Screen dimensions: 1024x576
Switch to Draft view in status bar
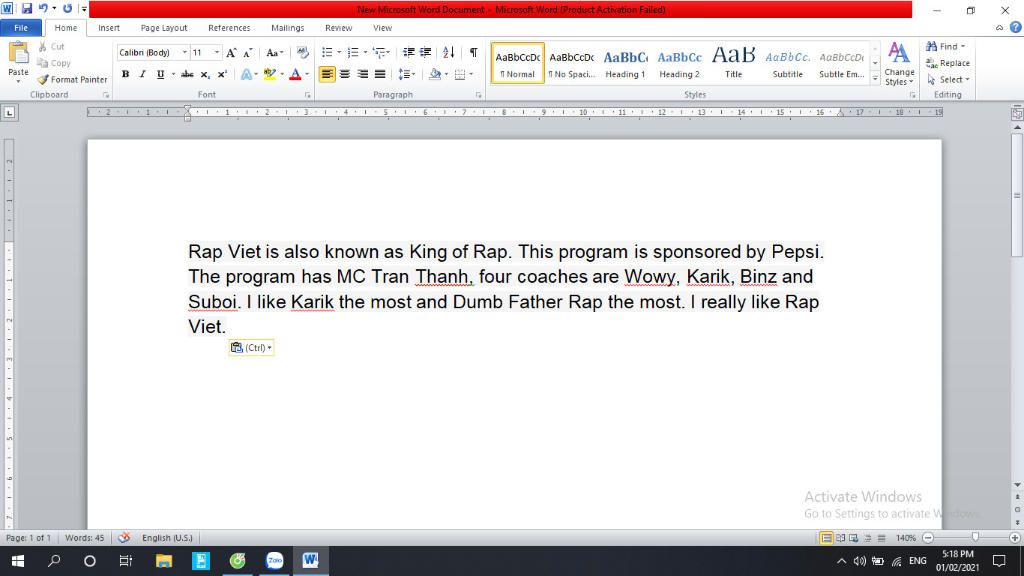click(x=882, y=538)
